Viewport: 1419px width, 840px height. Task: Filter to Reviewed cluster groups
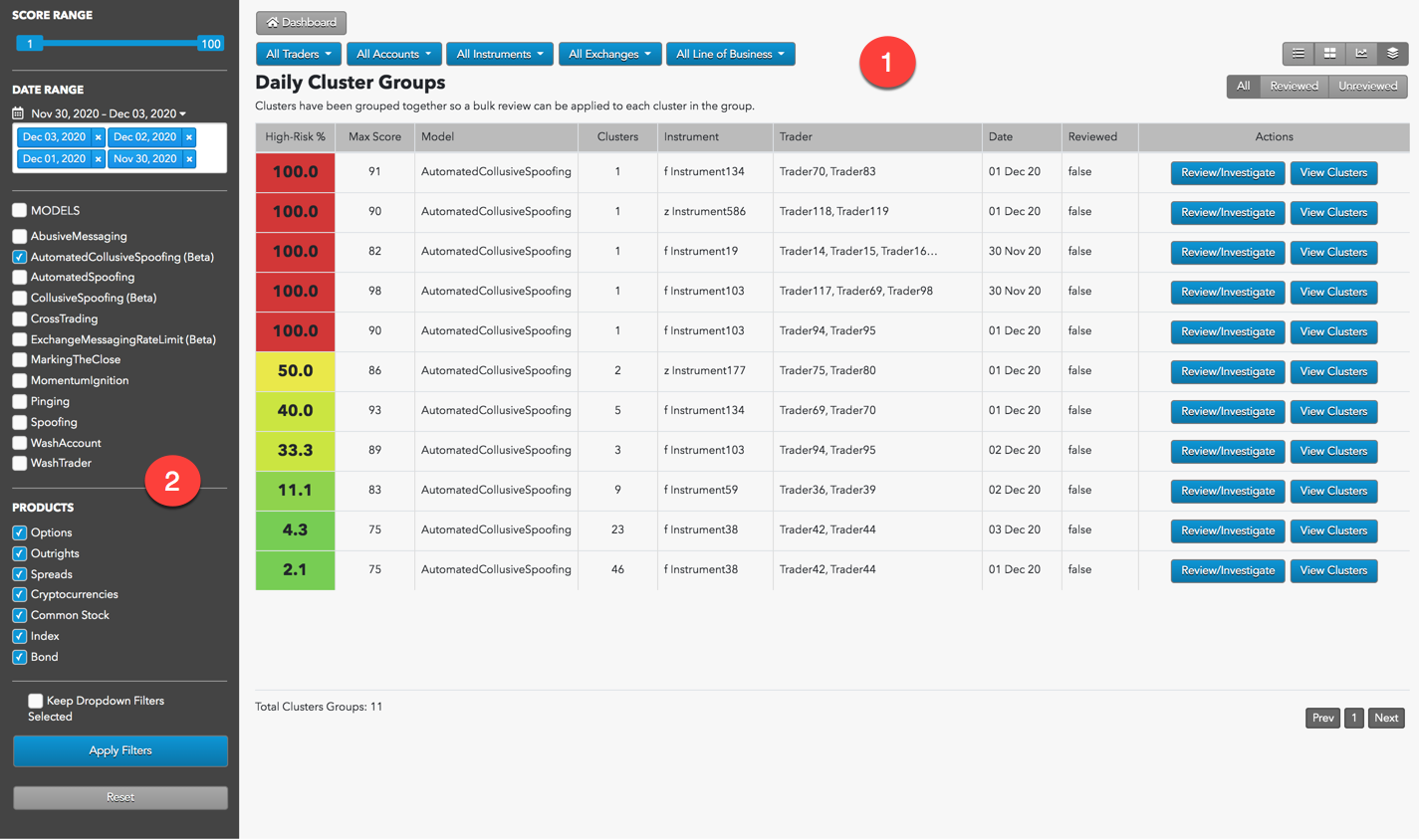point(1295,87)
